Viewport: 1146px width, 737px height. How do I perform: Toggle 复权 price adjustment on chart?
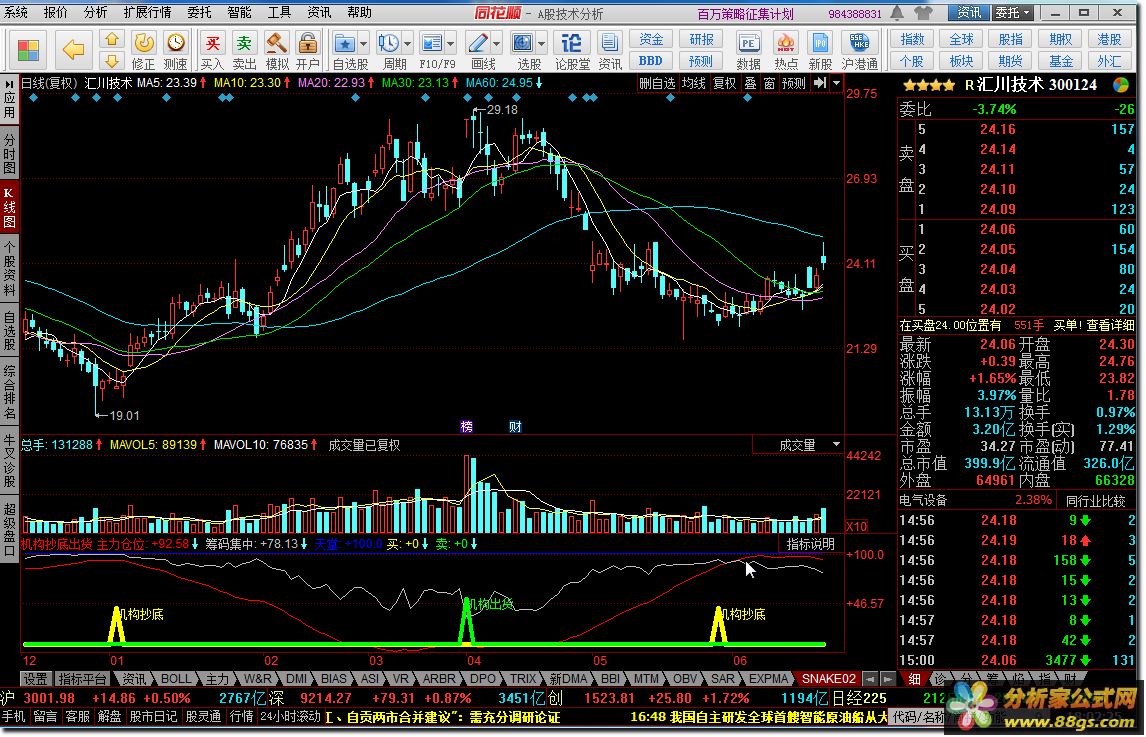click(x=724, y=83)
